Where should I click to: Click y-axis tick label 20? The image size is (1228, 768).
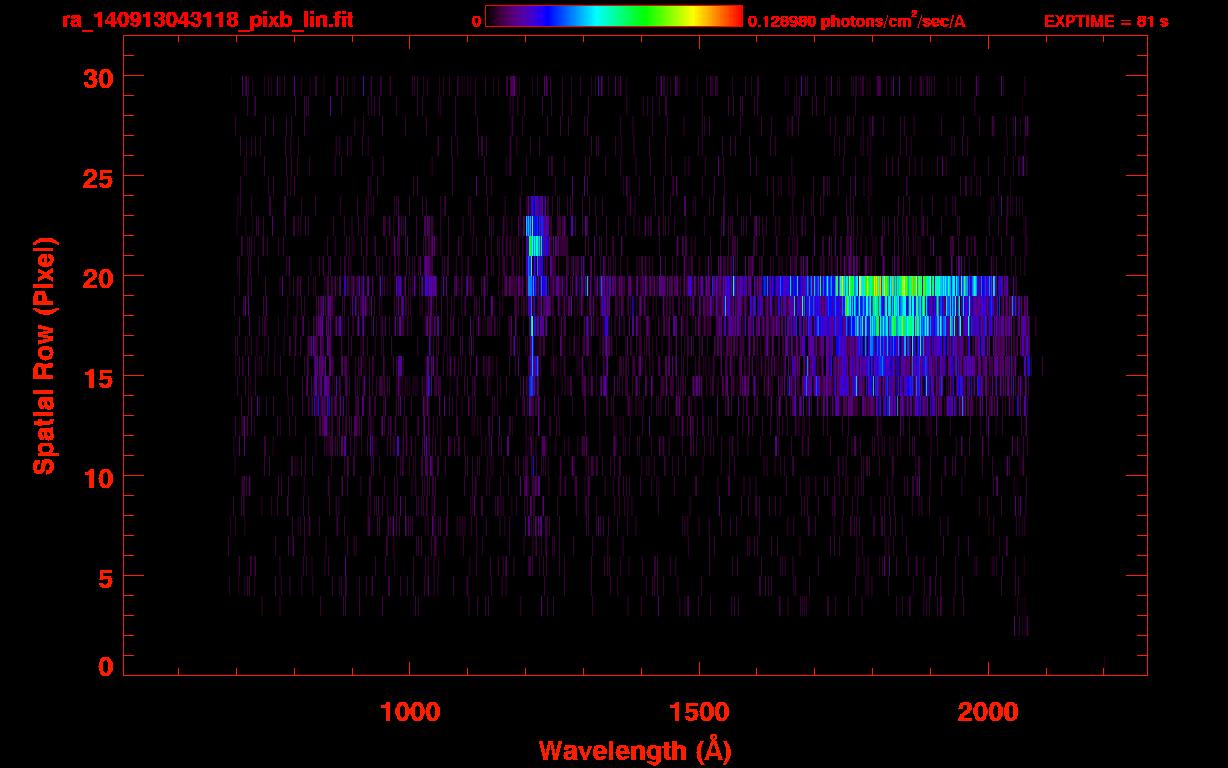[97, 277]
